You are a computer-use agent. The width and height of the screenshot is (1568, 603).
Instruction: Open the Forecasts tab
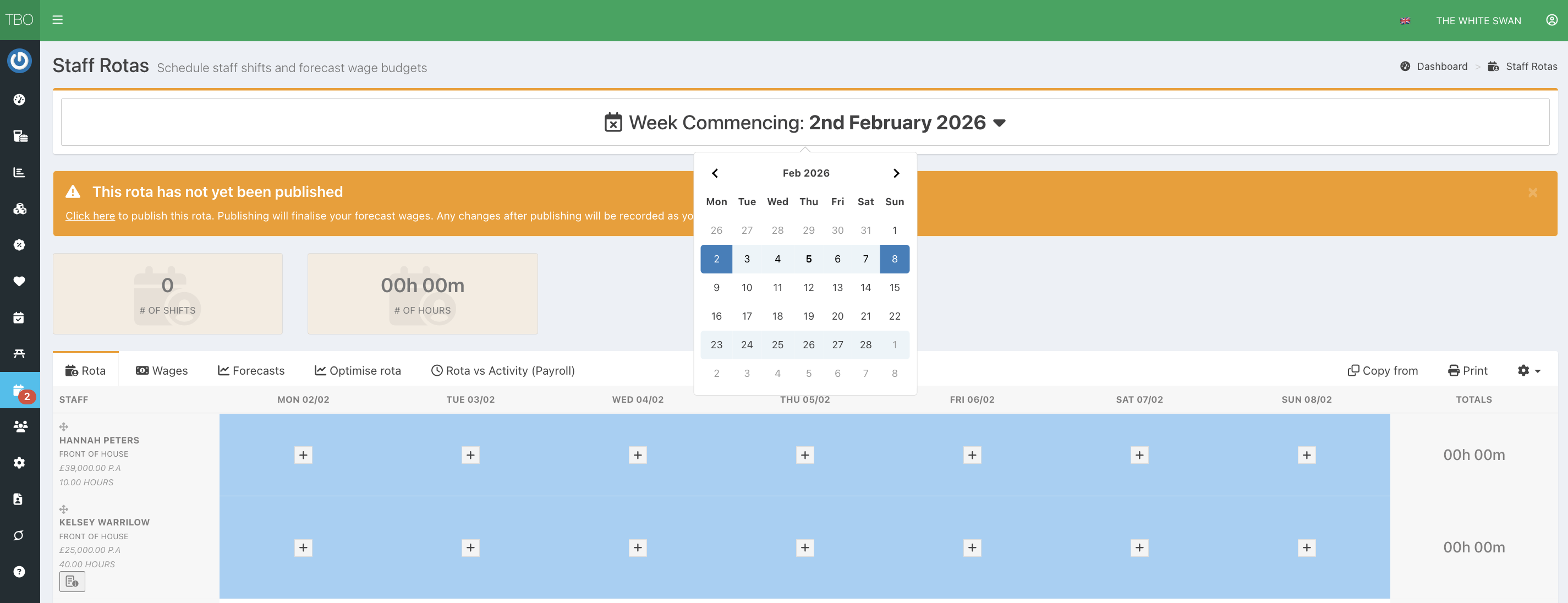pyautogui.click(x=251, y=371)
